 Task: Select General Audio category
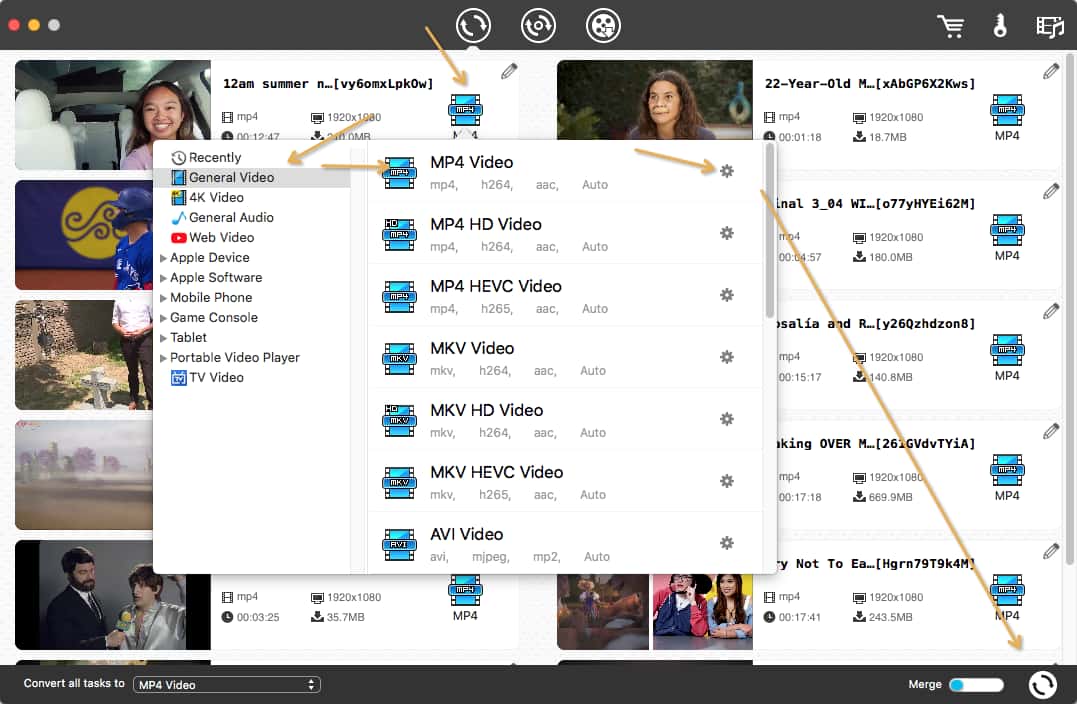230,217
